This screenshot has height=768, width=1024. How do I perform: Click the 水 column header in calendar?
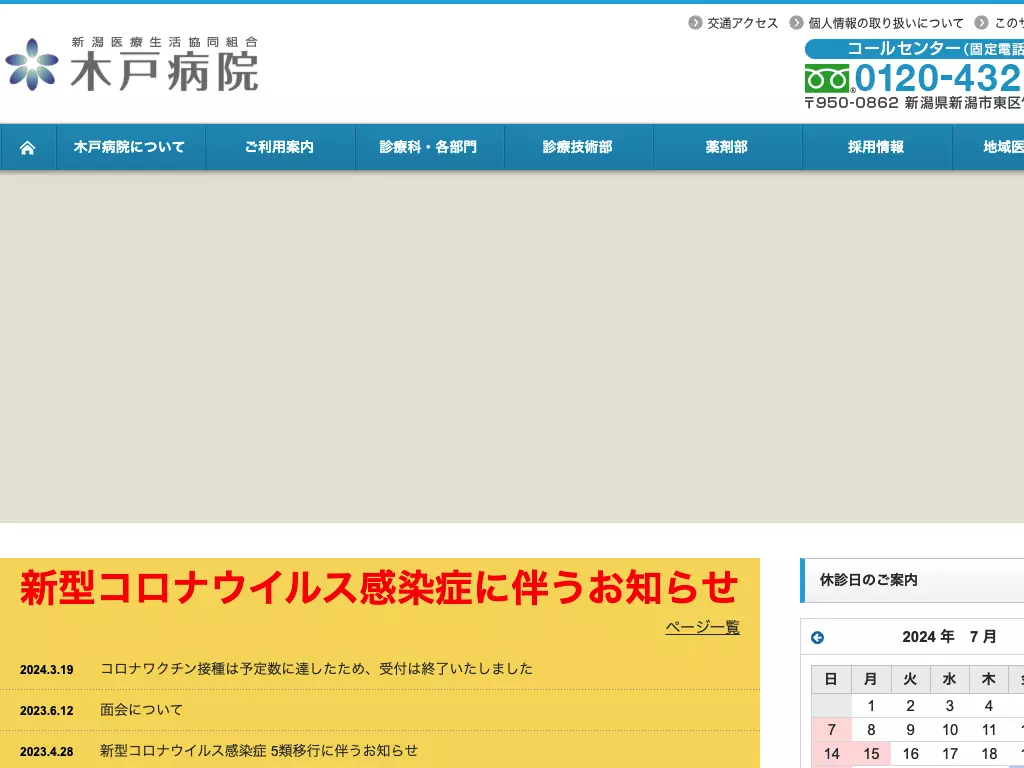pyautogui.click(x=950, y=679)
